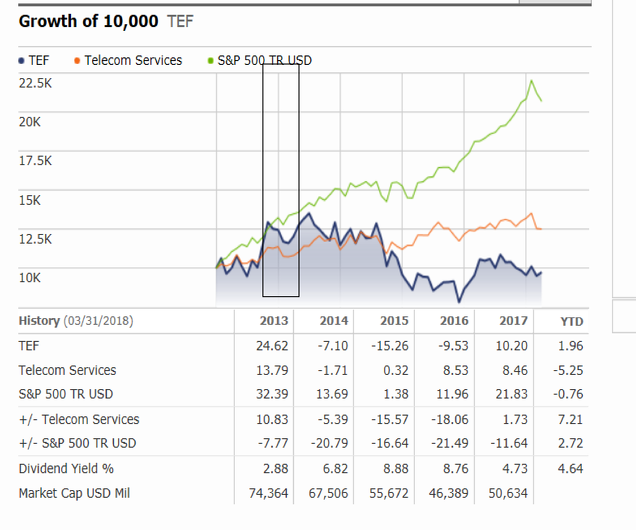Click Telecom Services 2015 value 0.32
This screenshot has width=636, height=530.
(x=395, y=370)
